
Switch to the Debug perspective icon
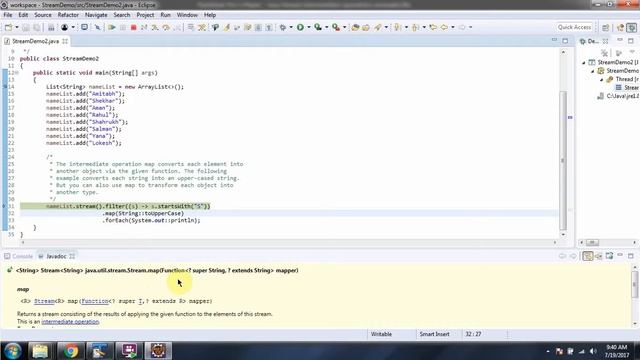pos(632,27)
